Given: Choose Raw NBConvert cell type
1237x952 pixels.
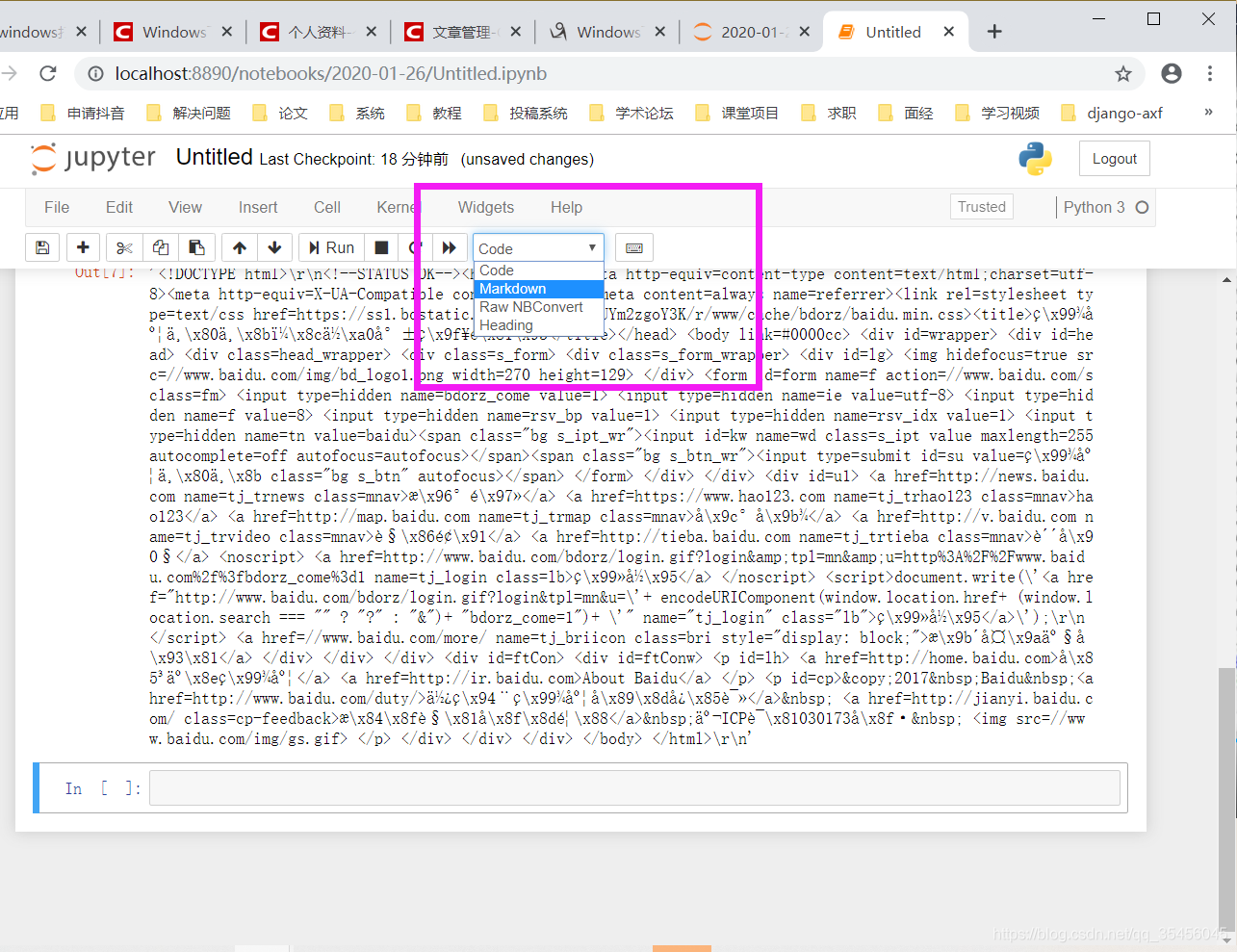Looking at the screenshot, I should click(x=539, y=307).
